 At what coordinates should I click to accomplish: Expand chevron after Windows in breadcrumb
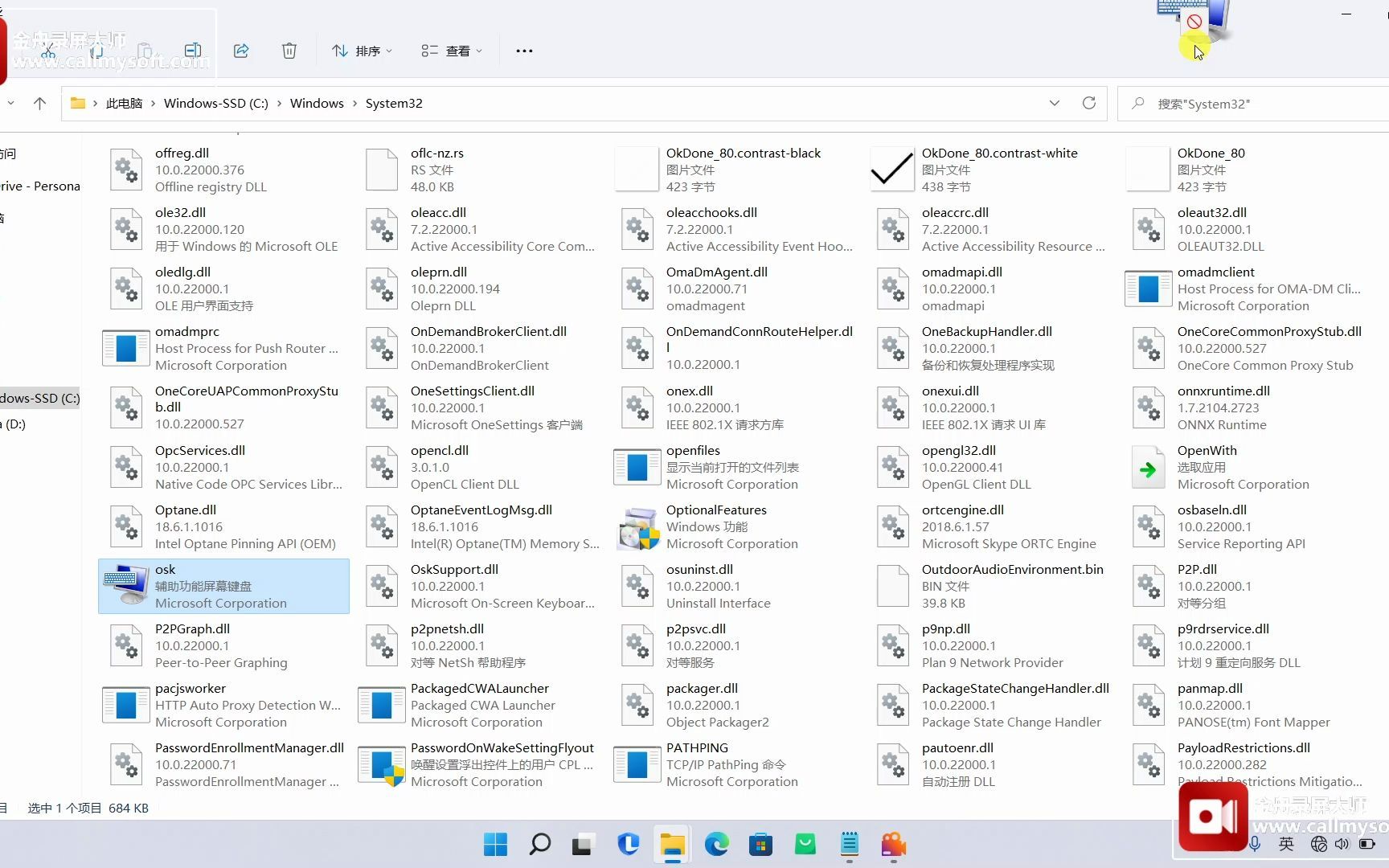point(354,103)
